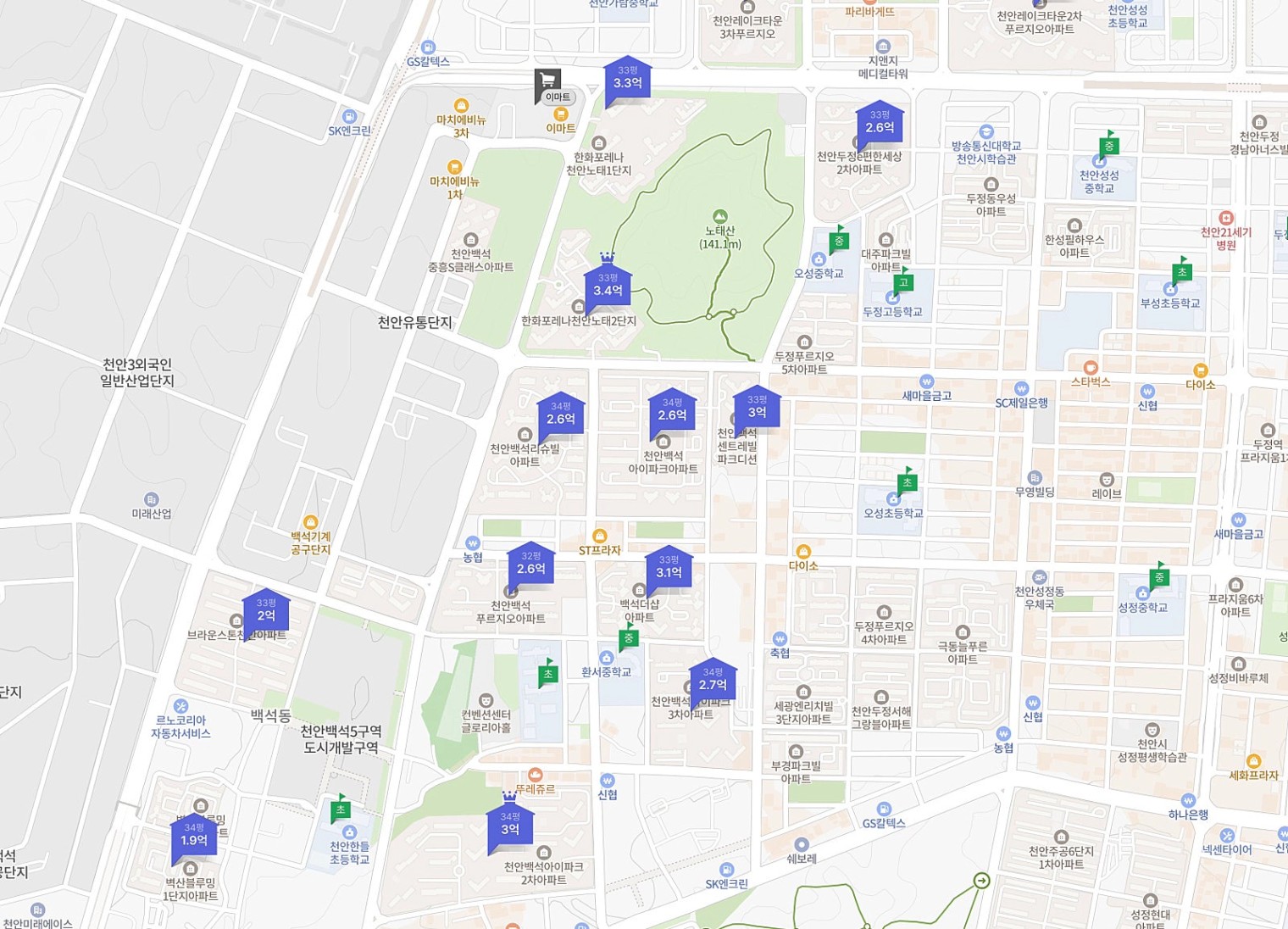Viewport: 1288px width, 929px height.
Task: Click the 넥센타이어 service icon
Action: pyautogui.click(x=1226, y=836)
